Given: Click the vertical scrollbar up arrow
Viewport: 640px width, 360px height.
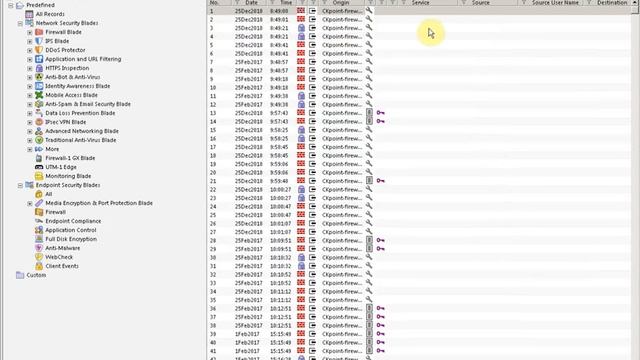Looking at the screenshot, I should tap(635, 3).
